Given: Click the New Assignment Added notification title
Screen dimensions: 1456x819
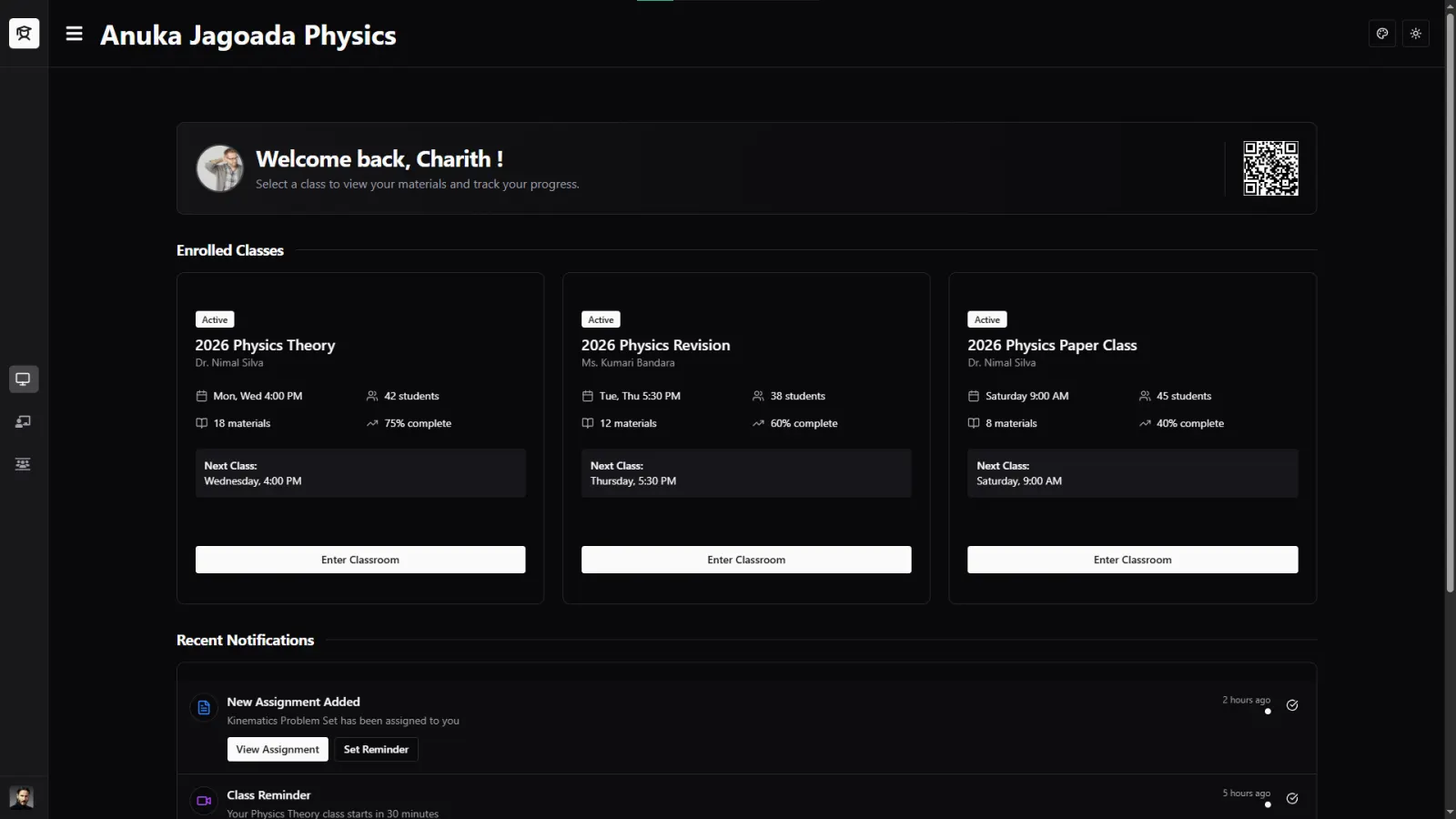Looking at the screenshot, I should [293, 702].
